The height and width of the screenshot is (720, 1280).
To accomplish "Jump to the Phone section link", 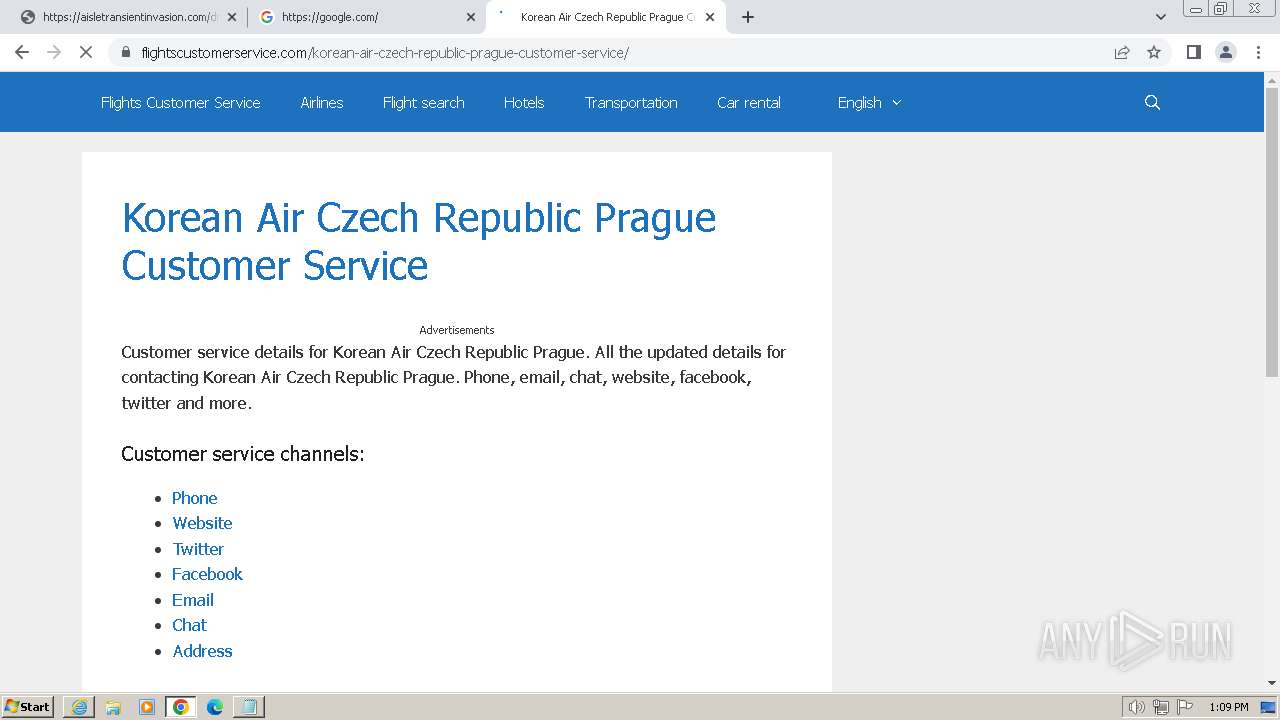I will click(194, 498).
